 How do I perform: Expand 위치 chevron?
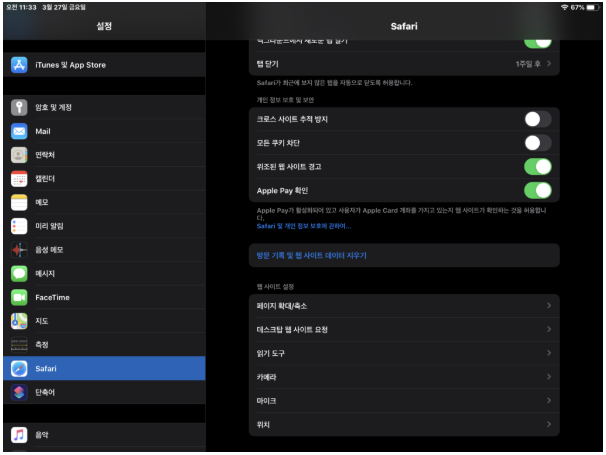coord(549,424)
